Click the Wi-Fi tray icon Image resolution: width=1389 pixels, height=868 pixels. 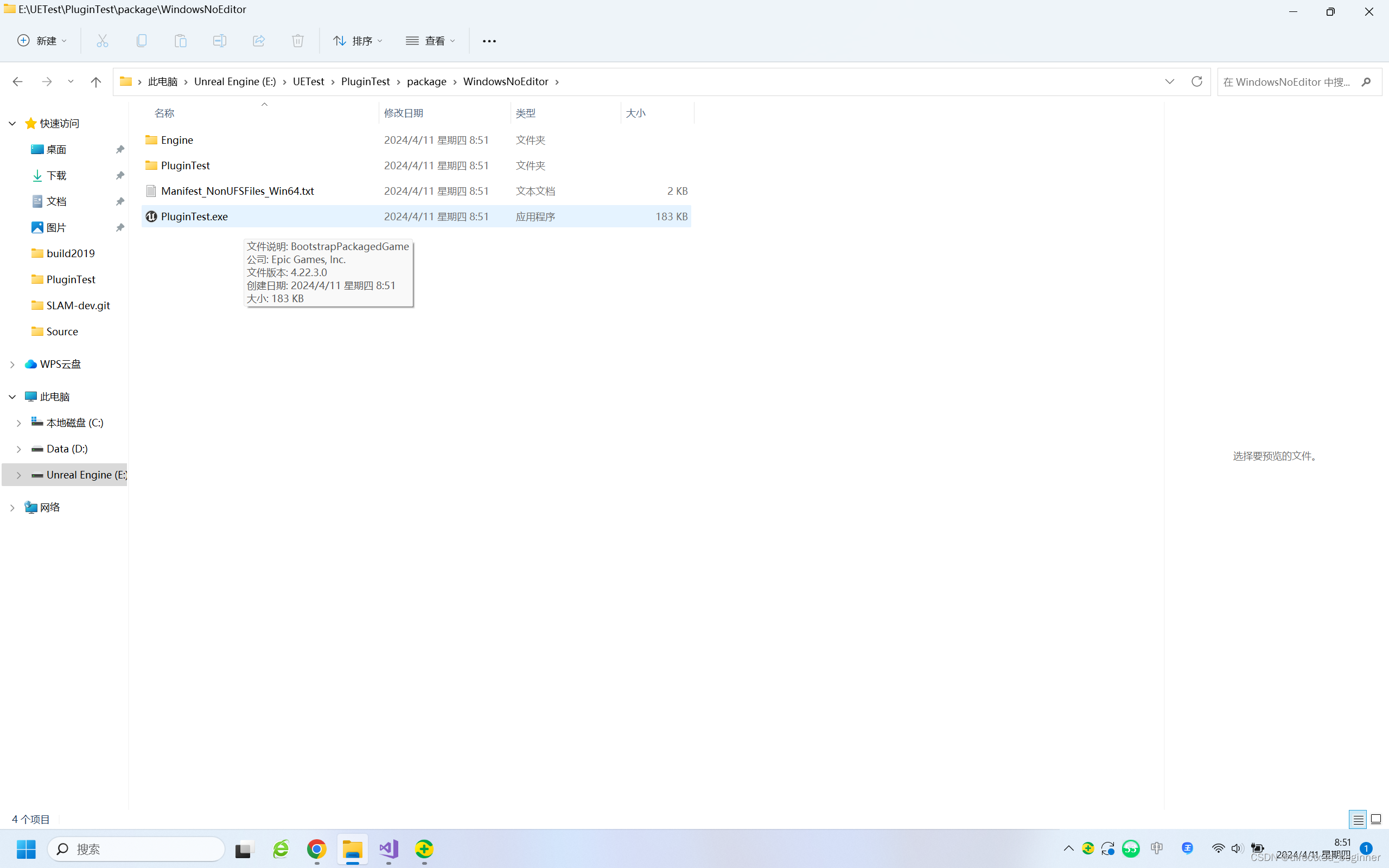coord(1218,848)
